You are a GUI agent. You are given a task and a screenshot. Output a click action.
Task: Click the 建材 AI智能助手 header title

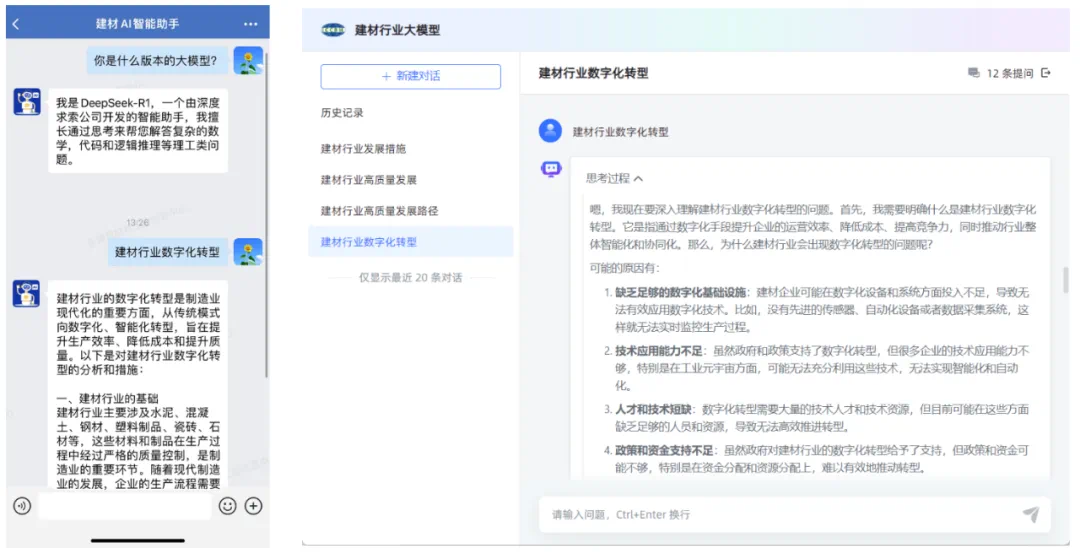click(137, 24)
